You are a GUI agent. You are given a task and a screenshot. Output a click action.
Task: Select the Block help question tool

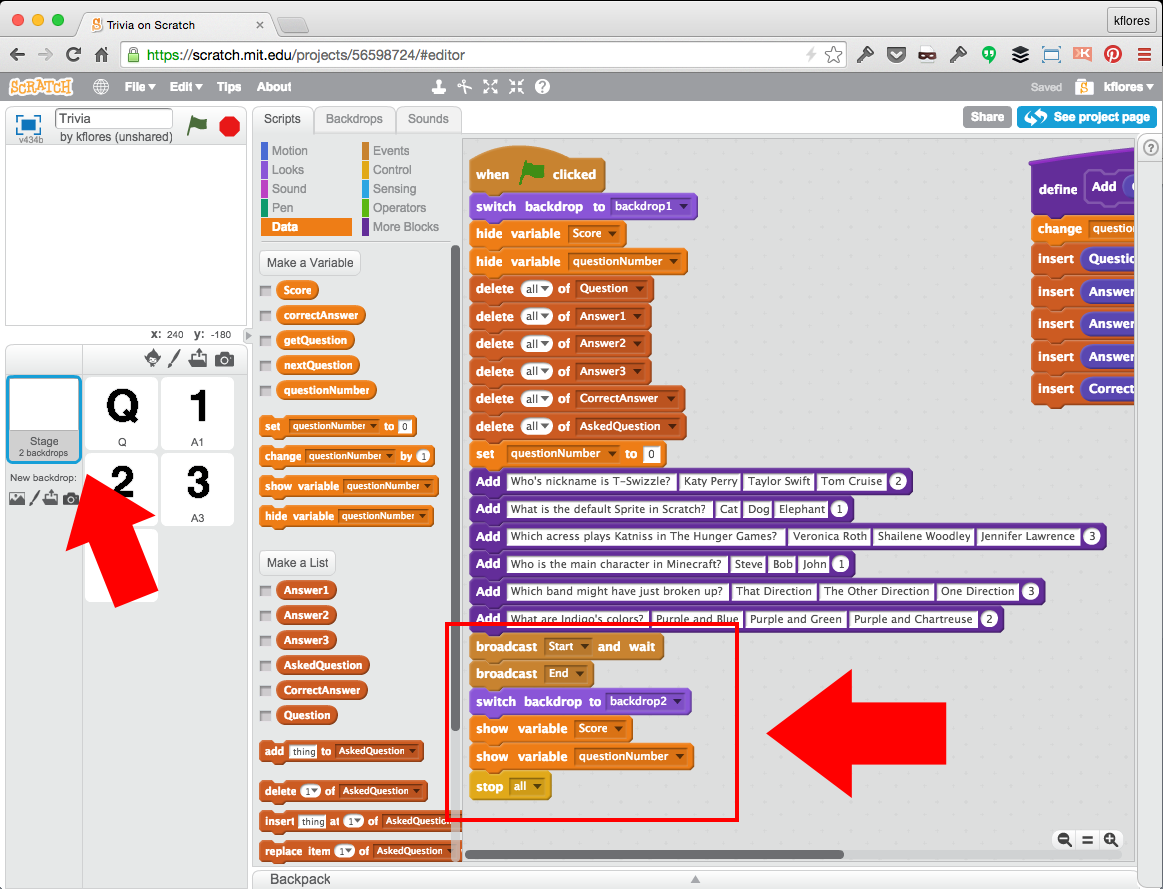pos(542,87)
